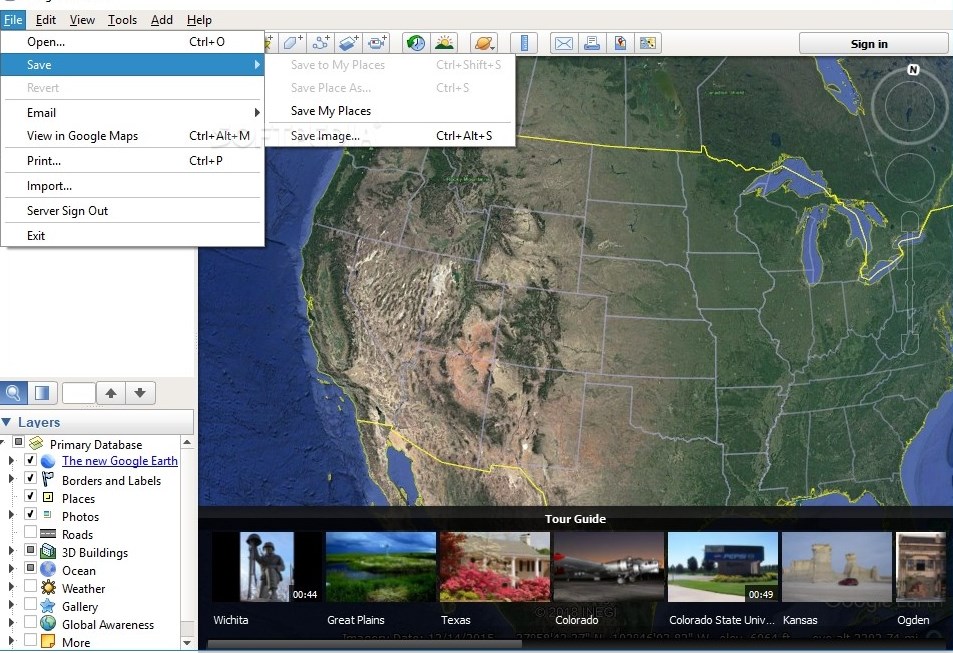Select the Ruler tool icon
The width and height of the screenshot is (953, 653).
pyautogui.click(x=524, y=43)
